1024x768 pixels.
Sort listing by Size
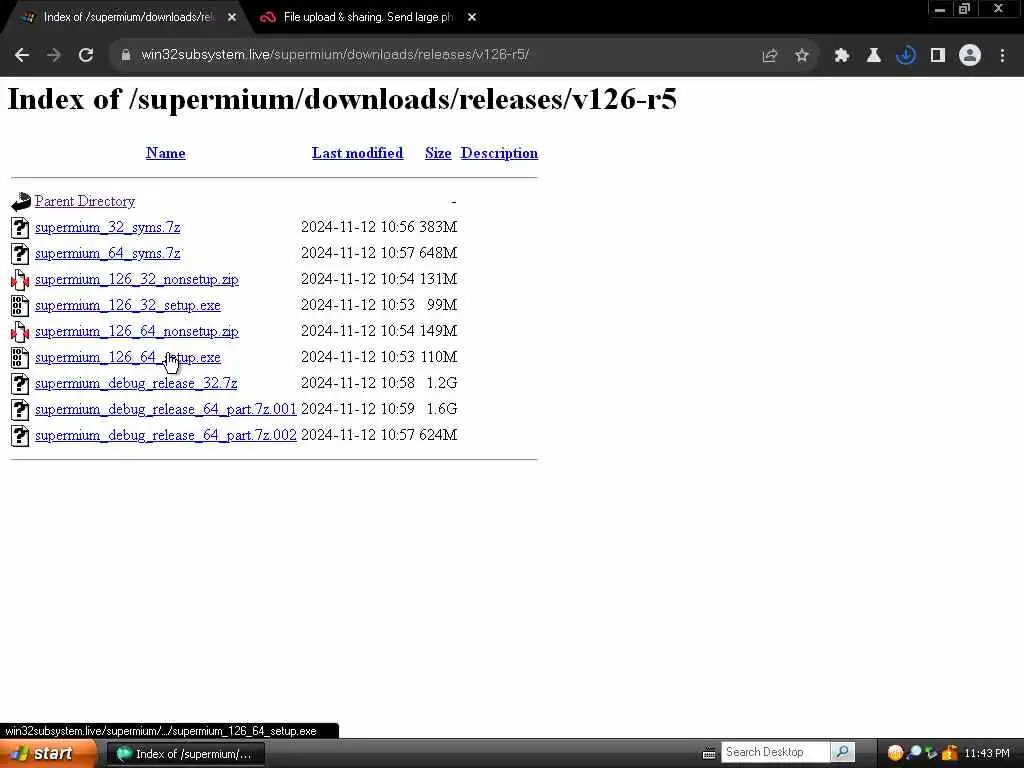[438, 153]
